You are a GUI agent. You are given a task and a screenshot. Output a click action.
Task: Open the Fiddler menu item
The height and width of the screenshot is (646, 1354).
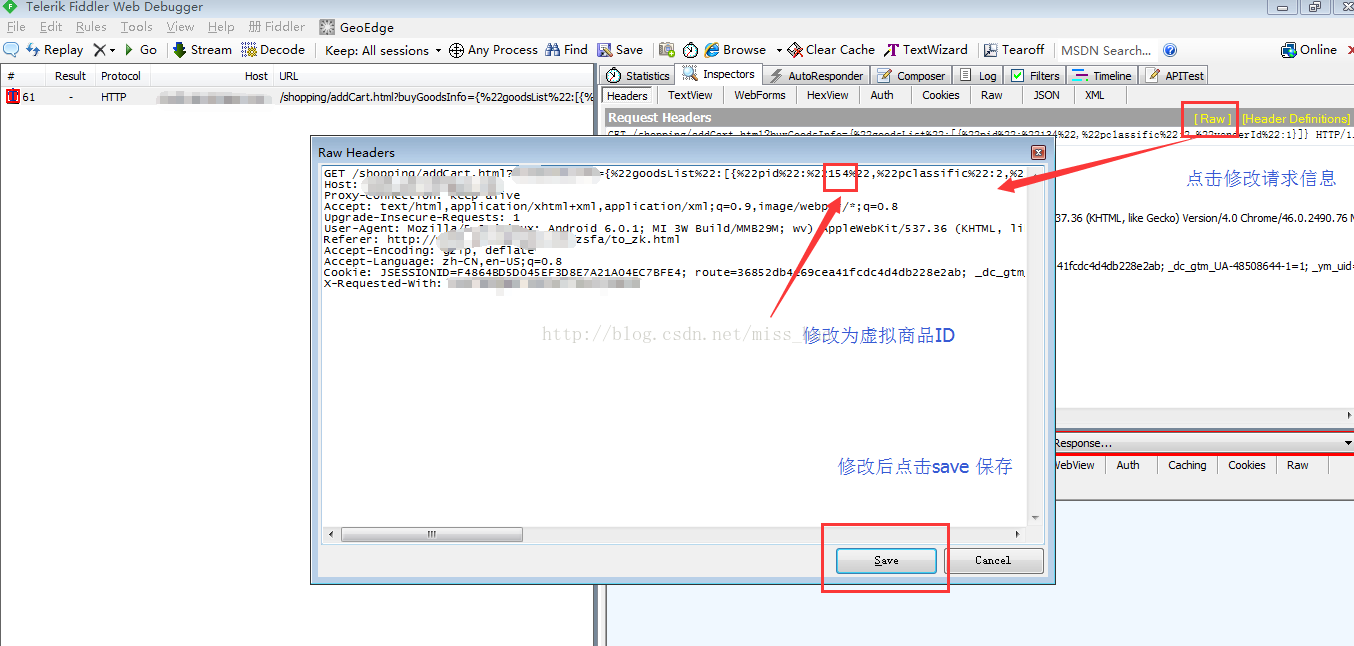click(x=277, y=27)
